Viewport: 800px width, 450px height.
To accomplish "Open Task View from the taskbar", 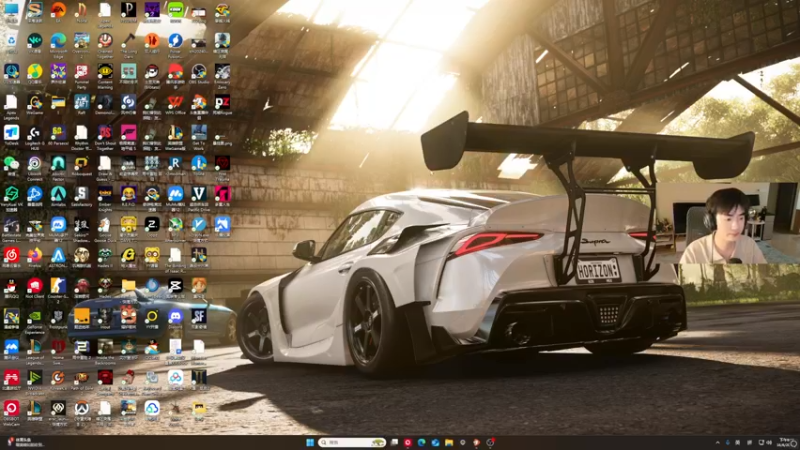I will point(394,442).
